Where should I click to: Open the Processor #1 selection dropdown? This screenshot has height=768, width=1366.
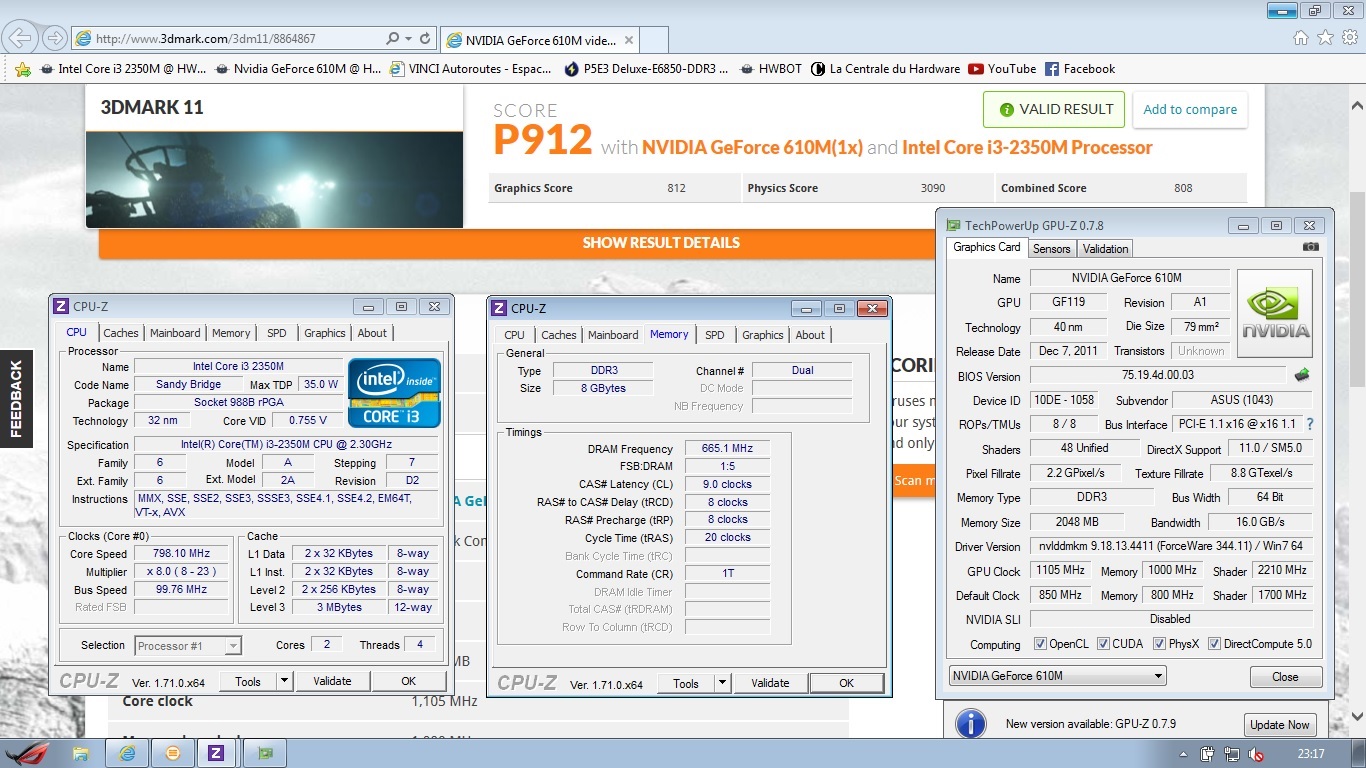[188, 646]
